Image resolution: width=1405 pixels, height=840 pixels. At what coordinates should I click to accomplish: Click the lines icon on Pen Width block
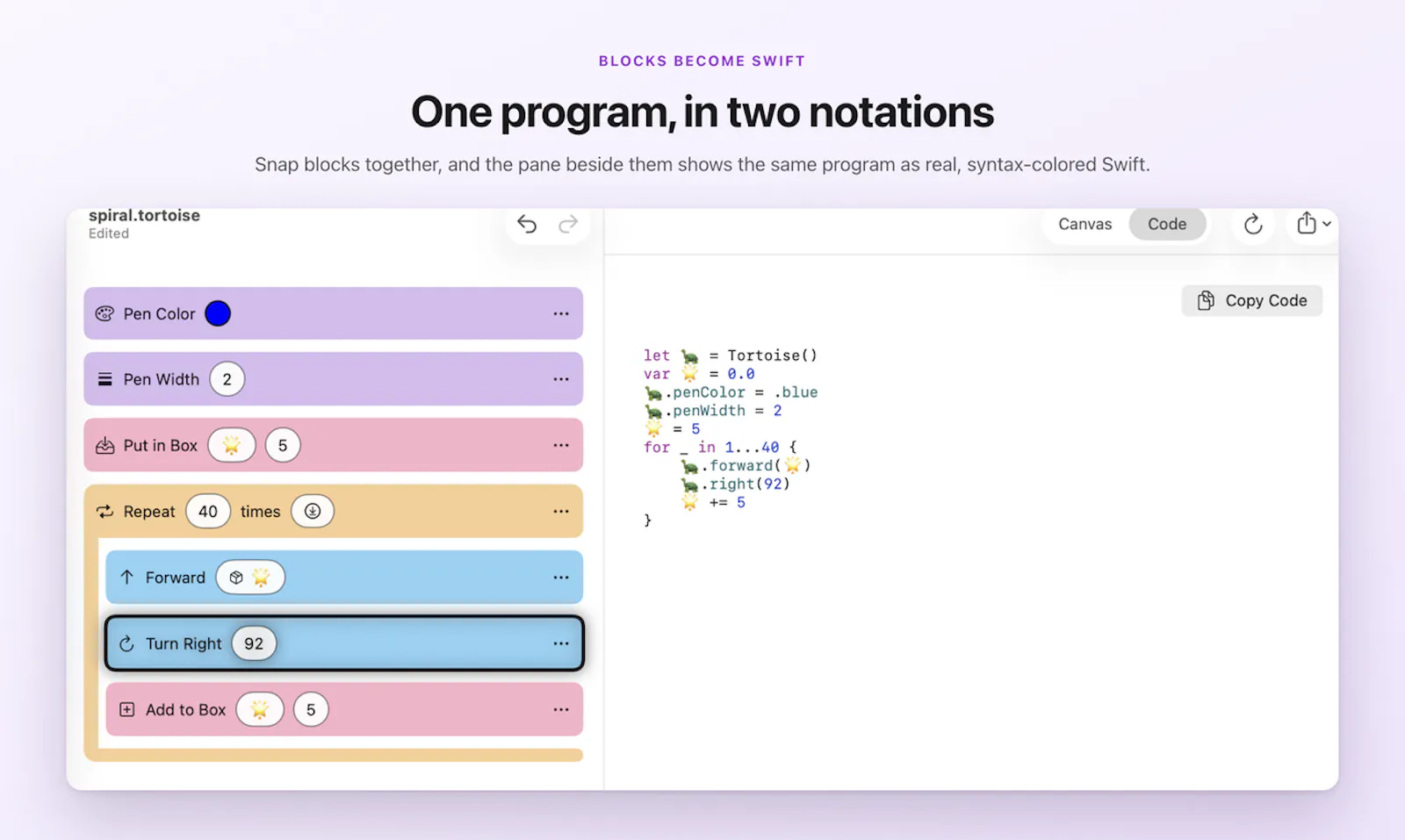click(x=104, y=379)
